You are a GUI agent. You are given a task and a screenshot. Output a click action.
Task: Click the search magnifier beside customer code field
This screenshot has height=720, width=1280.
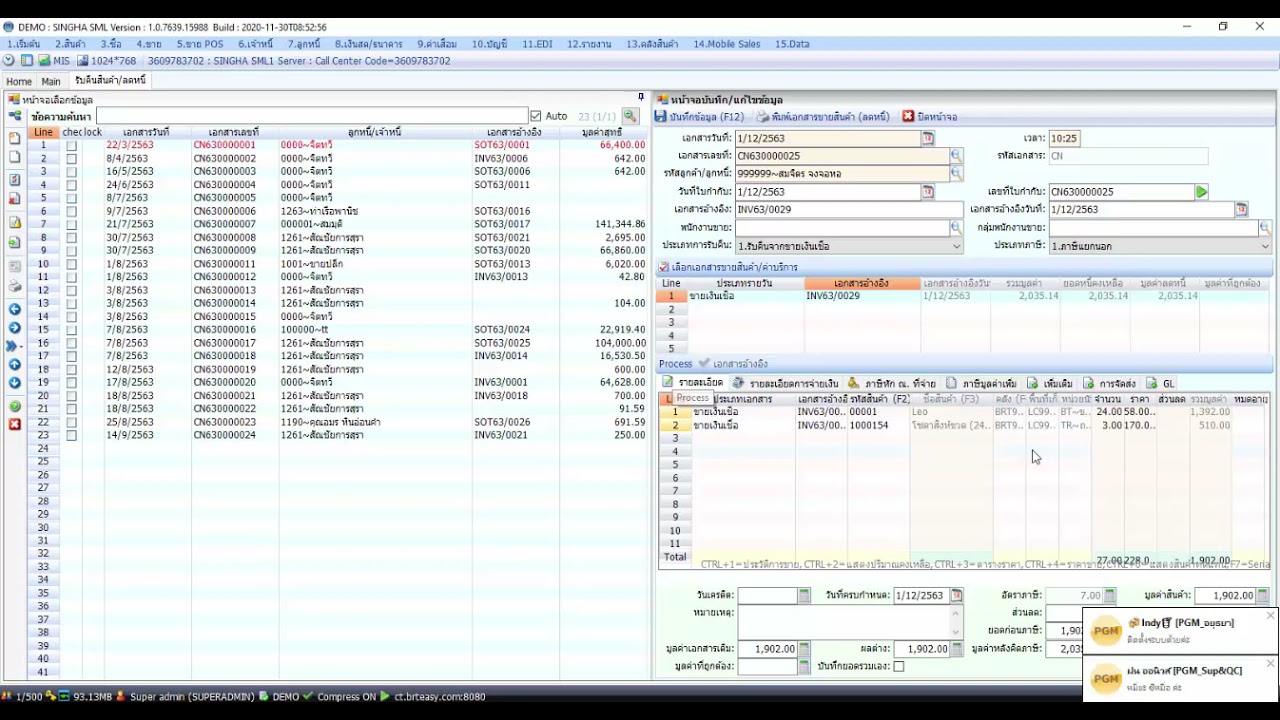pyautogui.click(x=956, y=173)
